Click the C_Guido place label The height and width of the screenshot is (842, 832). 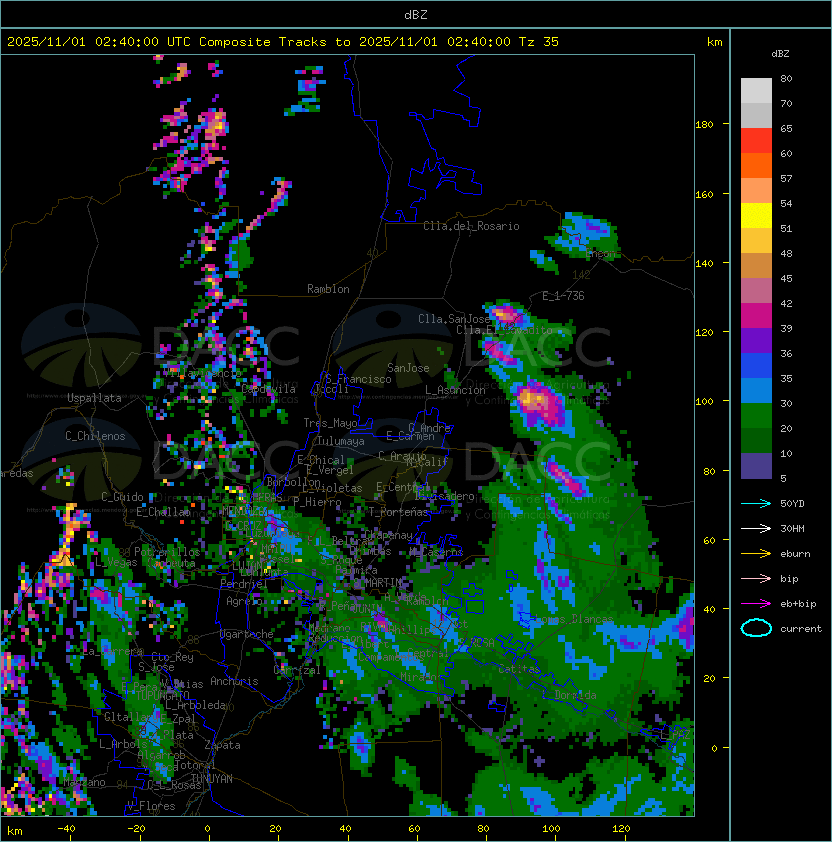[122, 497]
